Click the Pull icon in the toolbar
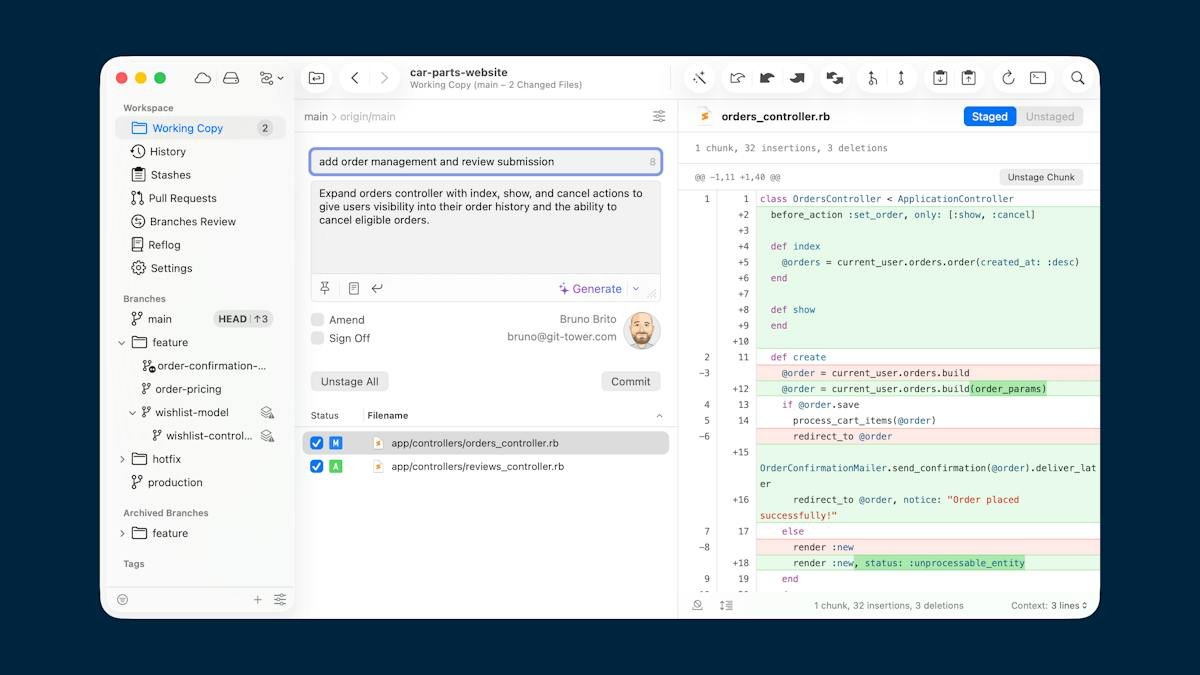The image size is (1200, 675). (x=767, y=78)
